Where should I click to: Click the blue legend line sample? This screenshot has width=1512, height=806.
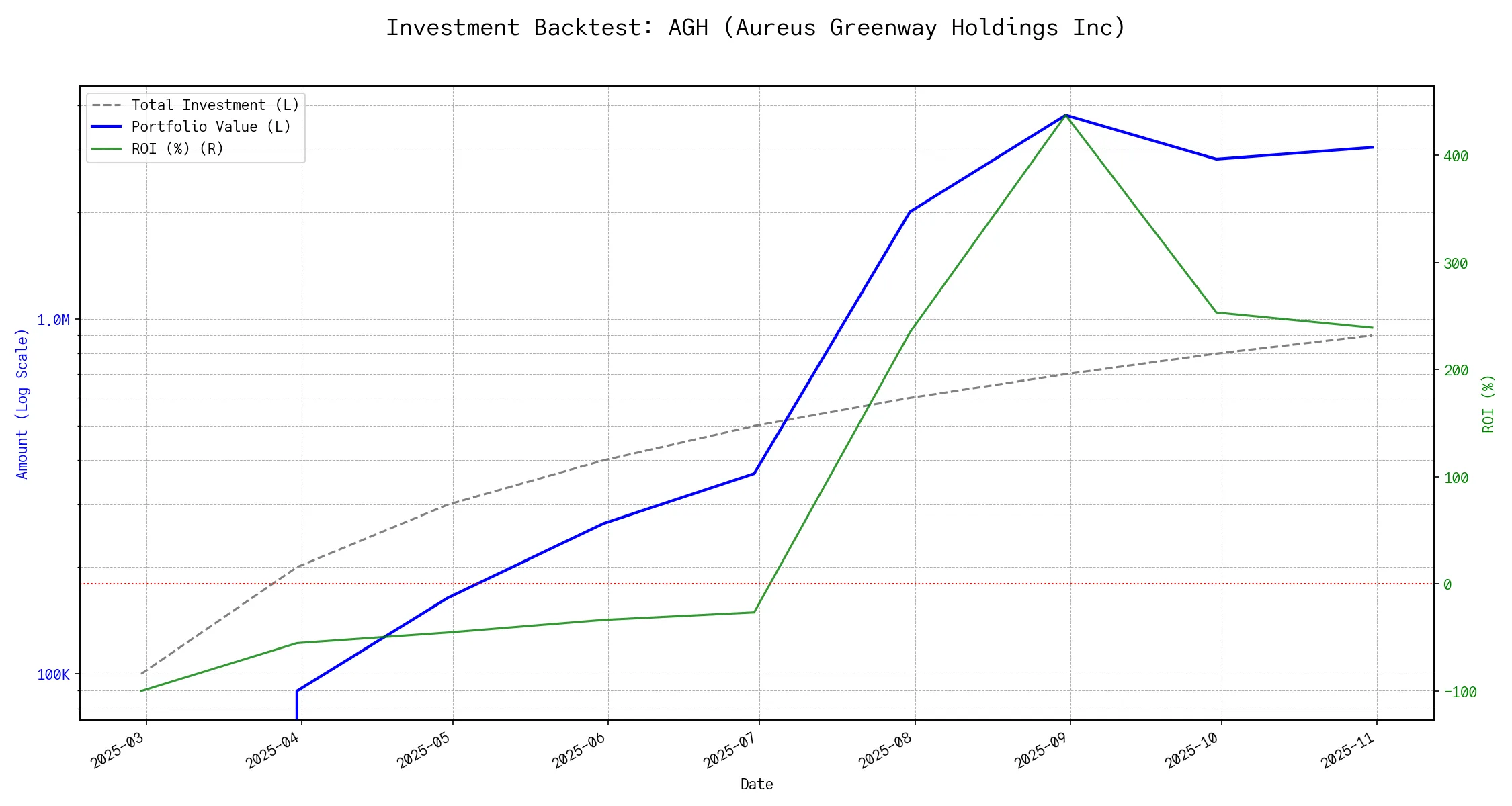pyautogui.click(x=107, y=127)
